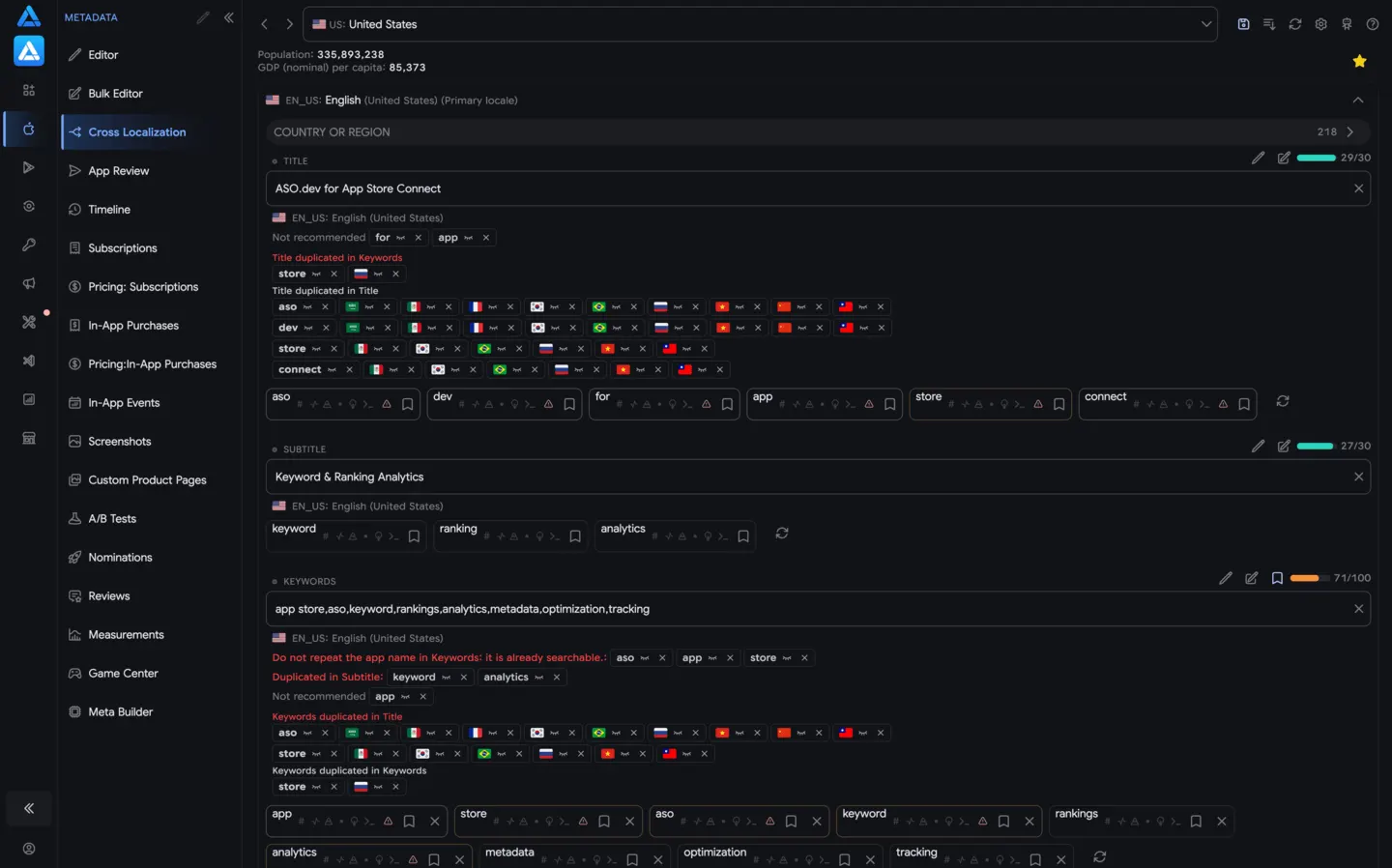Click the play triangle icon in the left rail

[x=29, y=167]
